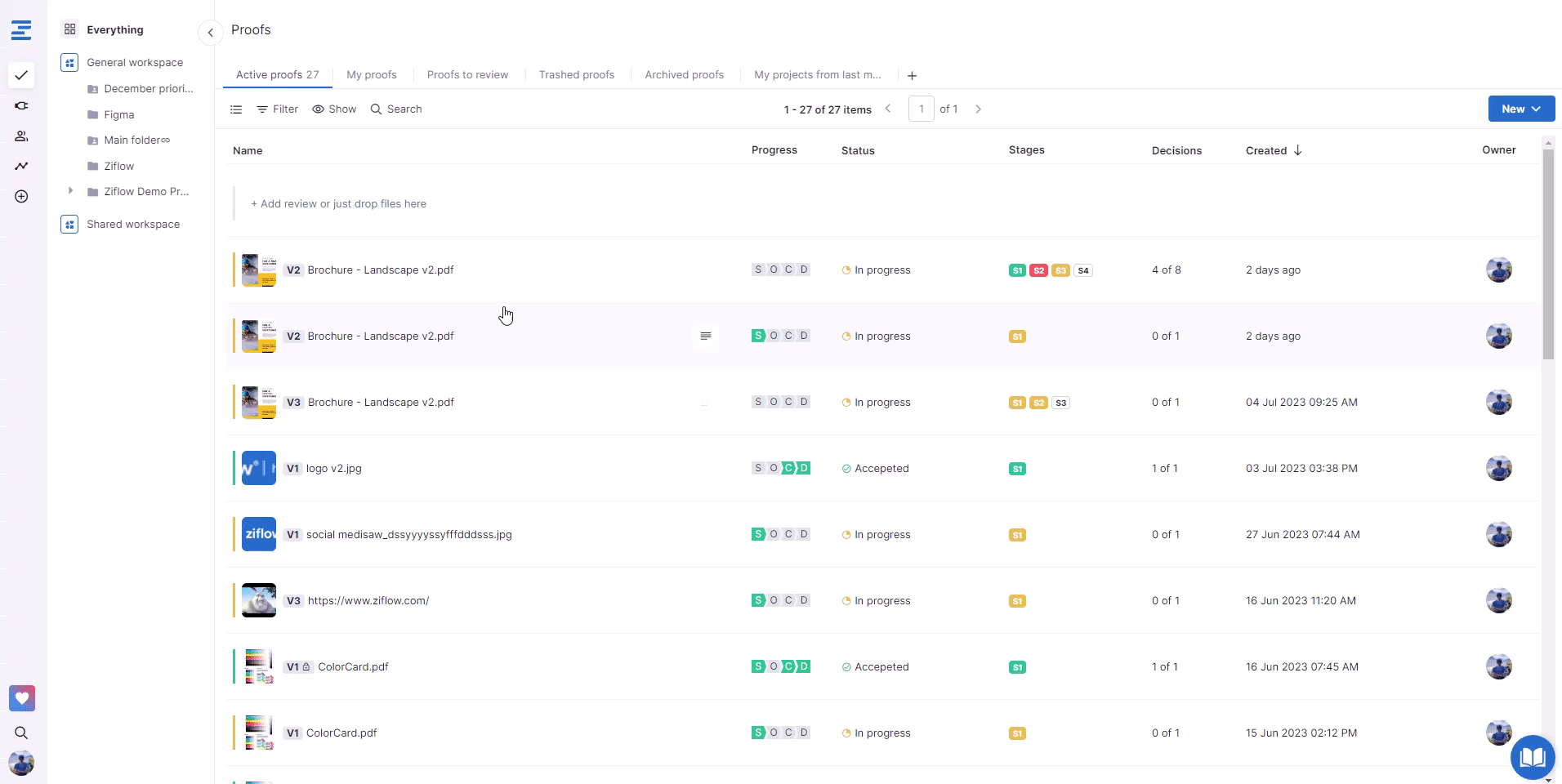Screen dimensions: 1562x784
Task: Click progress indicator for https://www.ziflow.com/
Action: pyautogui.click(x=781, y=600)
